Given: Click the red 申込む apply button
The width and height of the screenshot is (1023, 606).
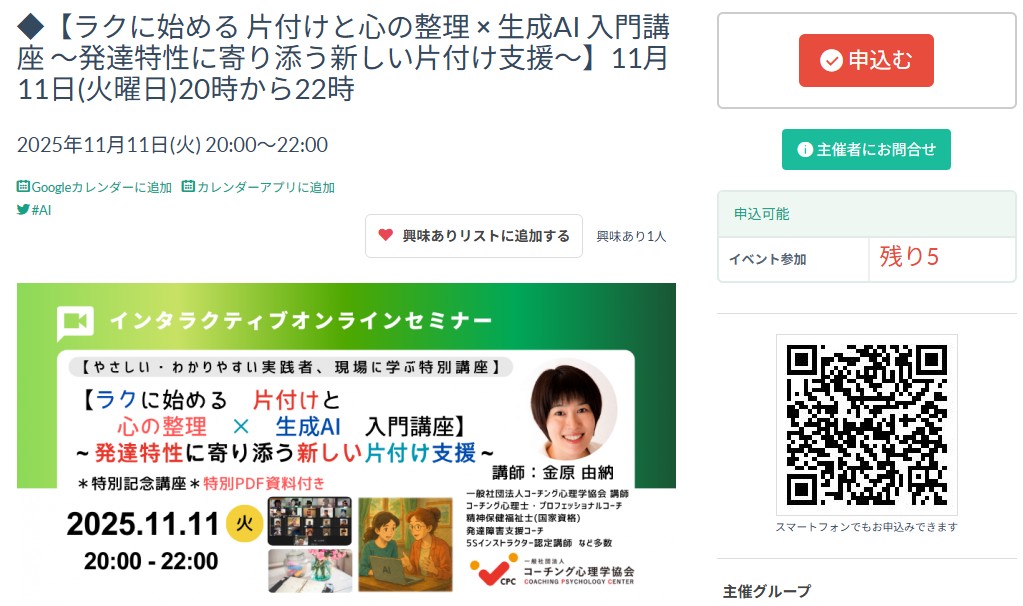Looking at the screenshot, I should [x=866, y=60].
